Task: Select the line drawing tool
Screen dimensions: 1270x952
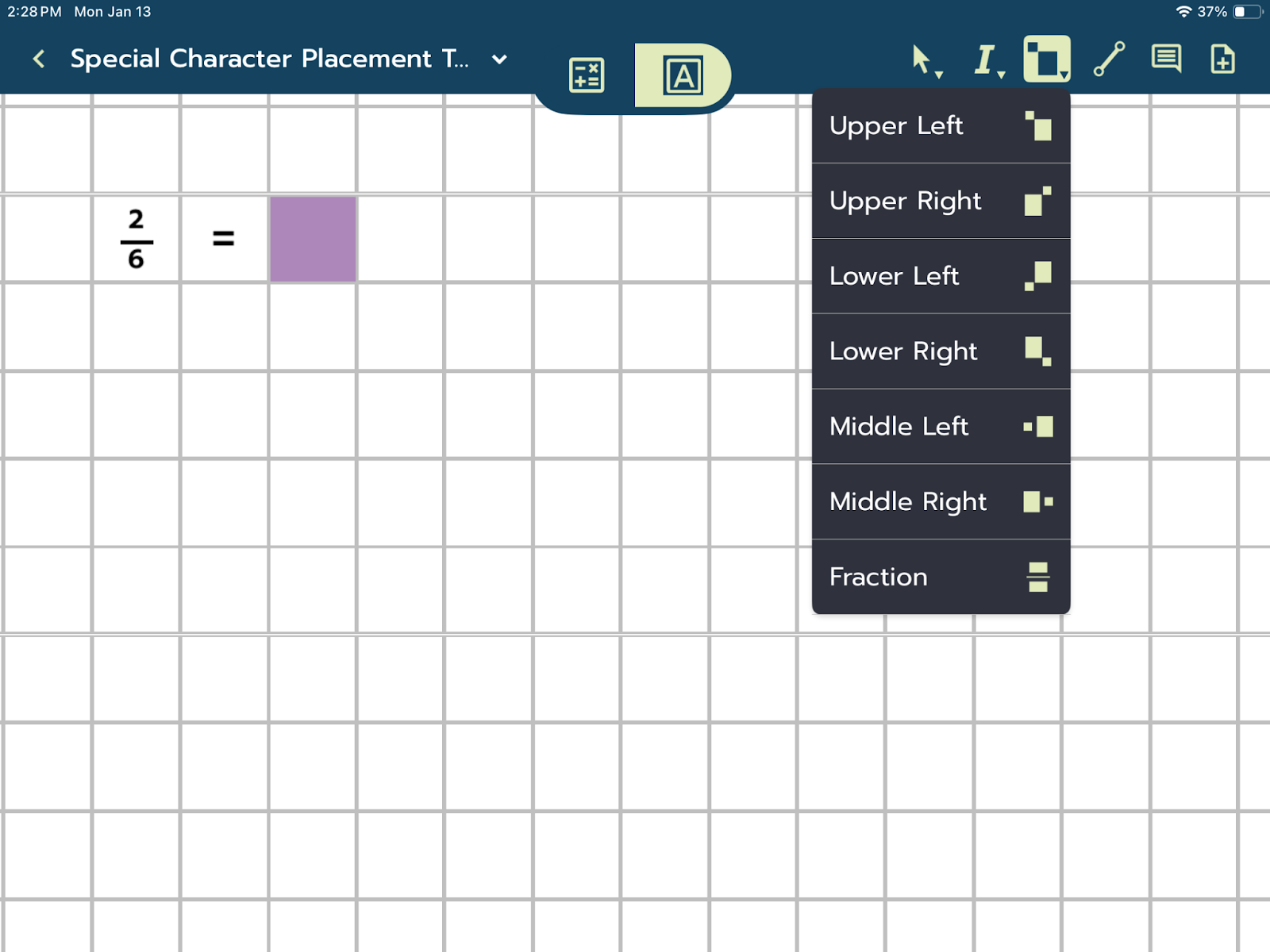Action: click(x=1109, y=59)
